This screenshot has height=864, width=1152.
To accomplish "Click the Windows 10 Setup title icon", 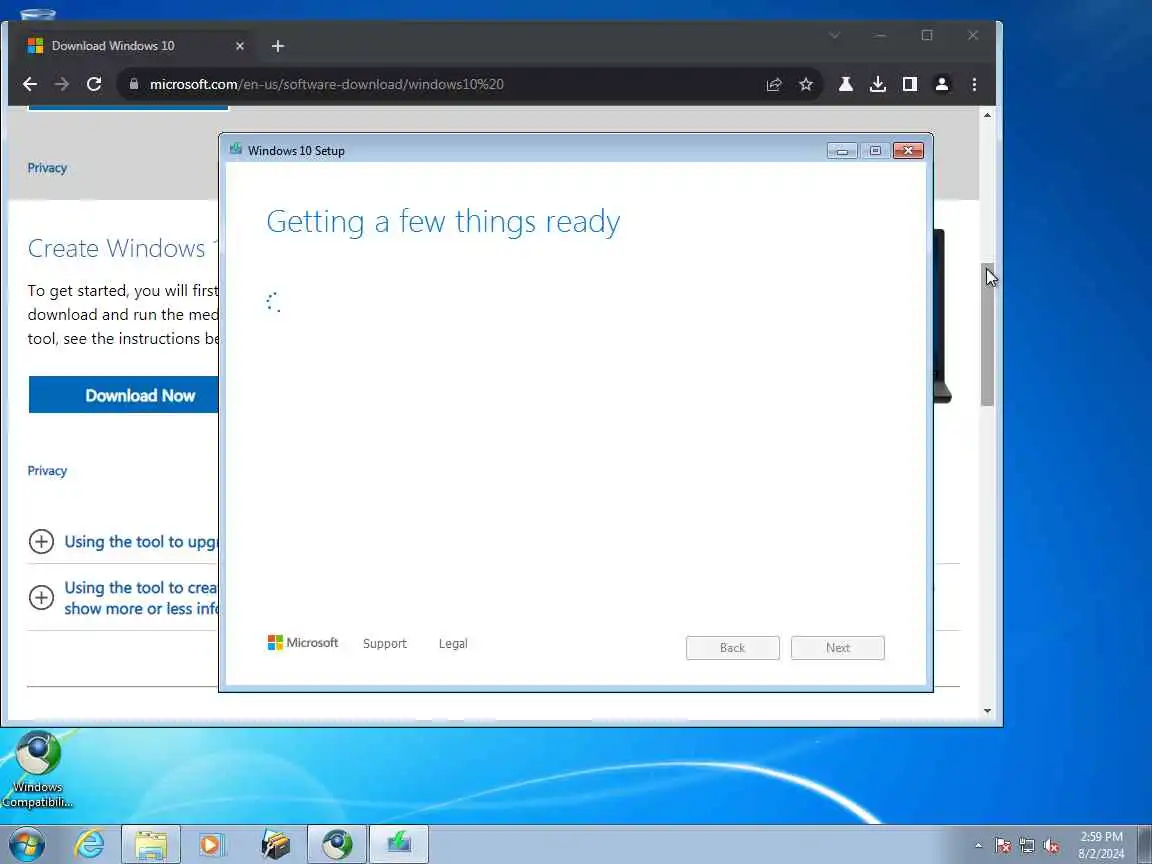I will coord(236,149).
